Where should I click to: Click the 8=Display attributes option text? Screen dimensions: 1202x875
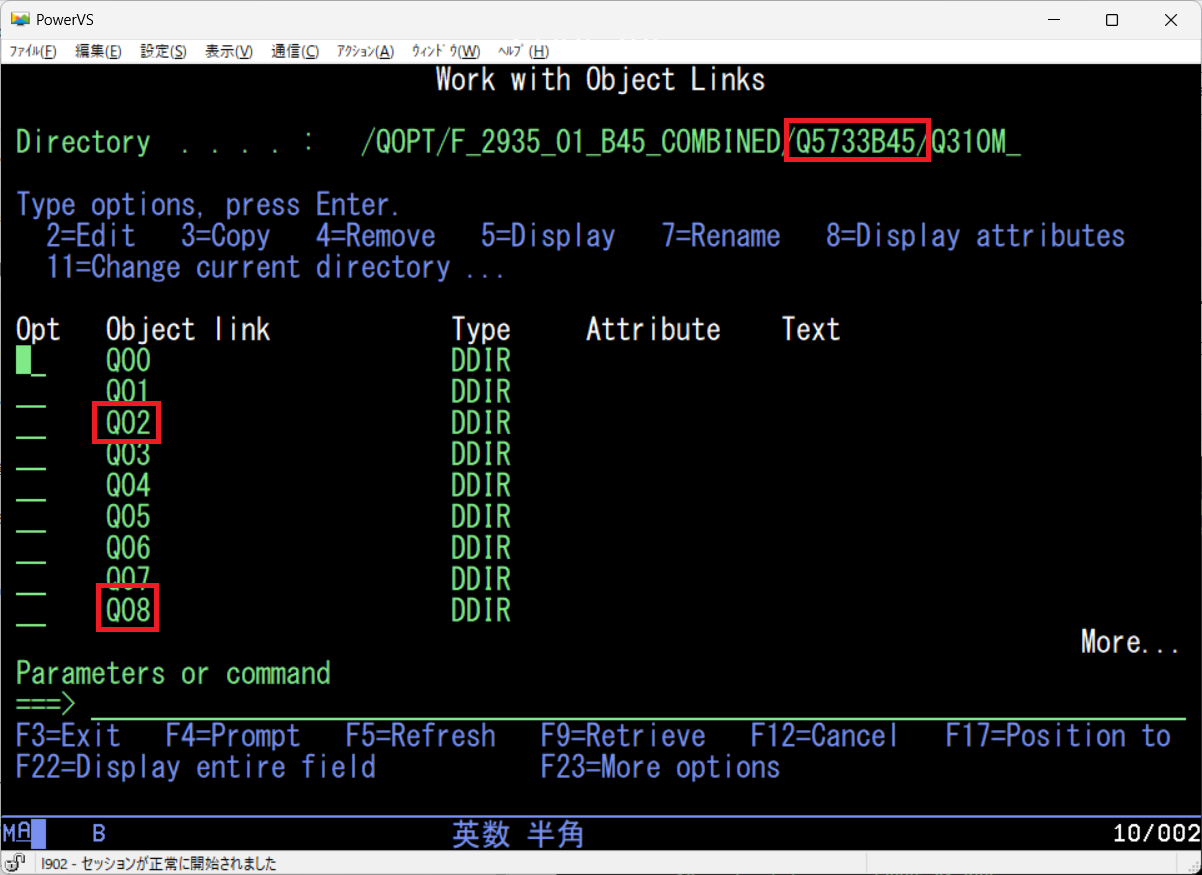tap(976, 236)
